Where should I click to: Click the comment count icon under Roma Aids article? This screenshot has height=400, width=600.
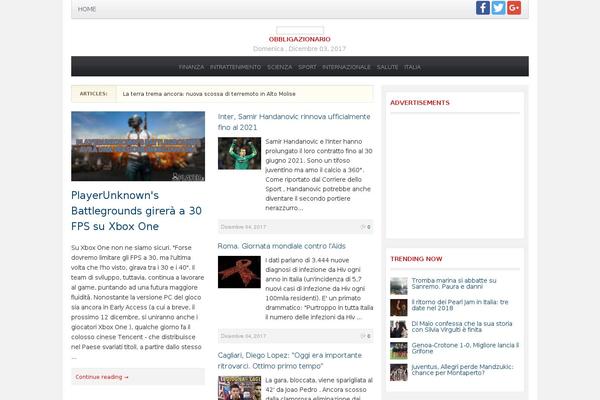tap(363, 336)
